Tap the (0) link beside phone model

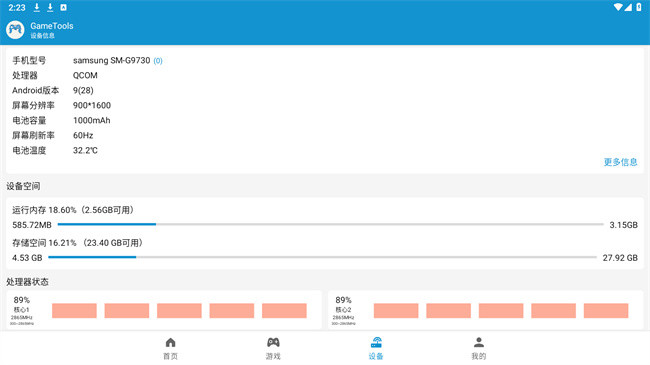click(158, 61)
